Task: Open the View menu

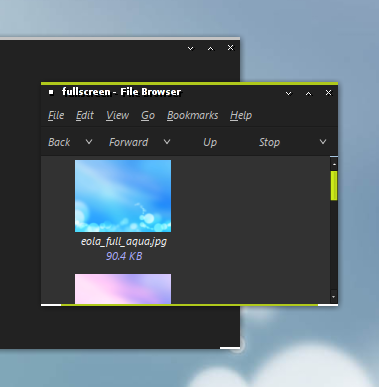Action: click(117, 115)
